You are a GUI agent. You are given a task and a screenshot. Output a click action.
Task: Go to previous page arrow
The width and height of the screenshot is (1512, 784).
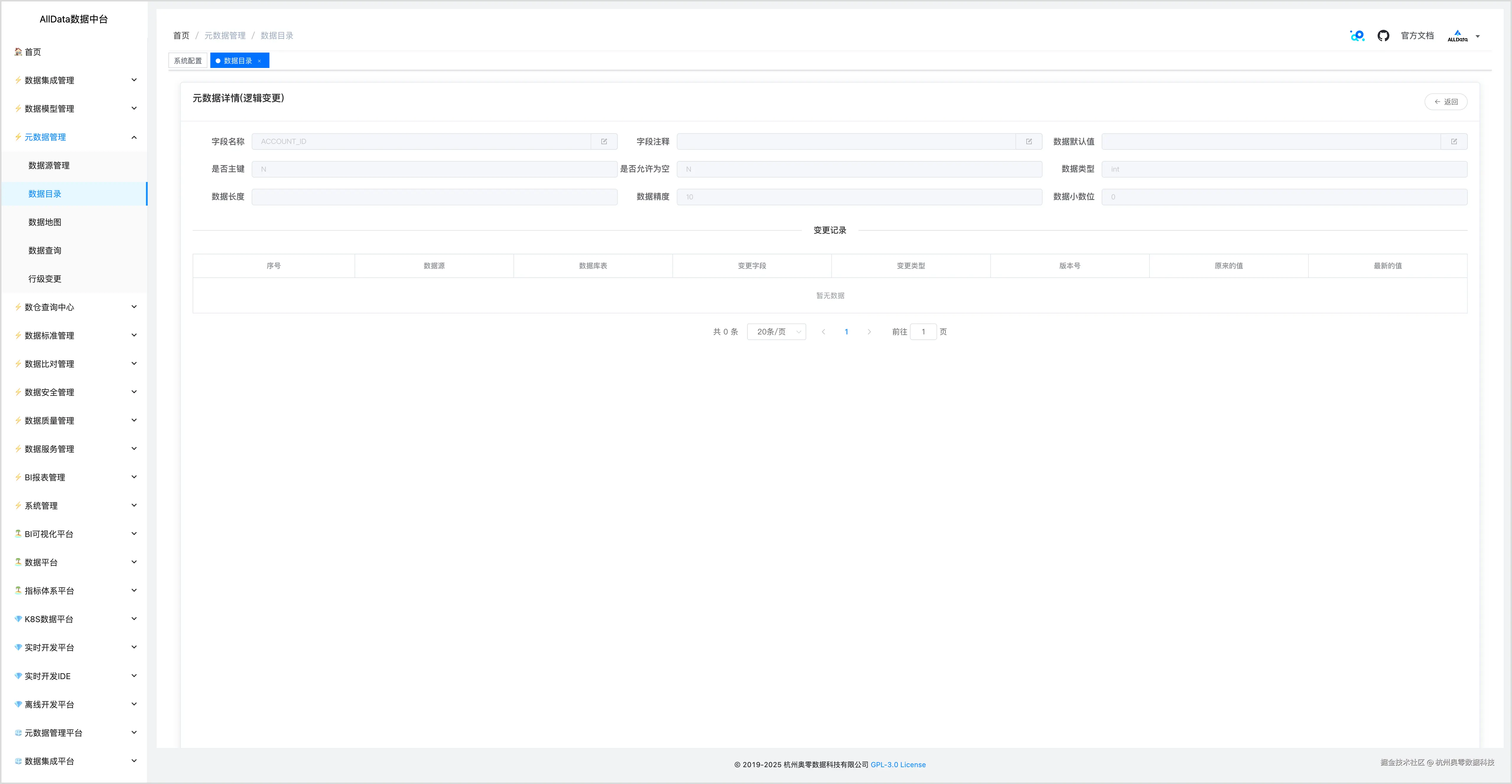(823, 332)
